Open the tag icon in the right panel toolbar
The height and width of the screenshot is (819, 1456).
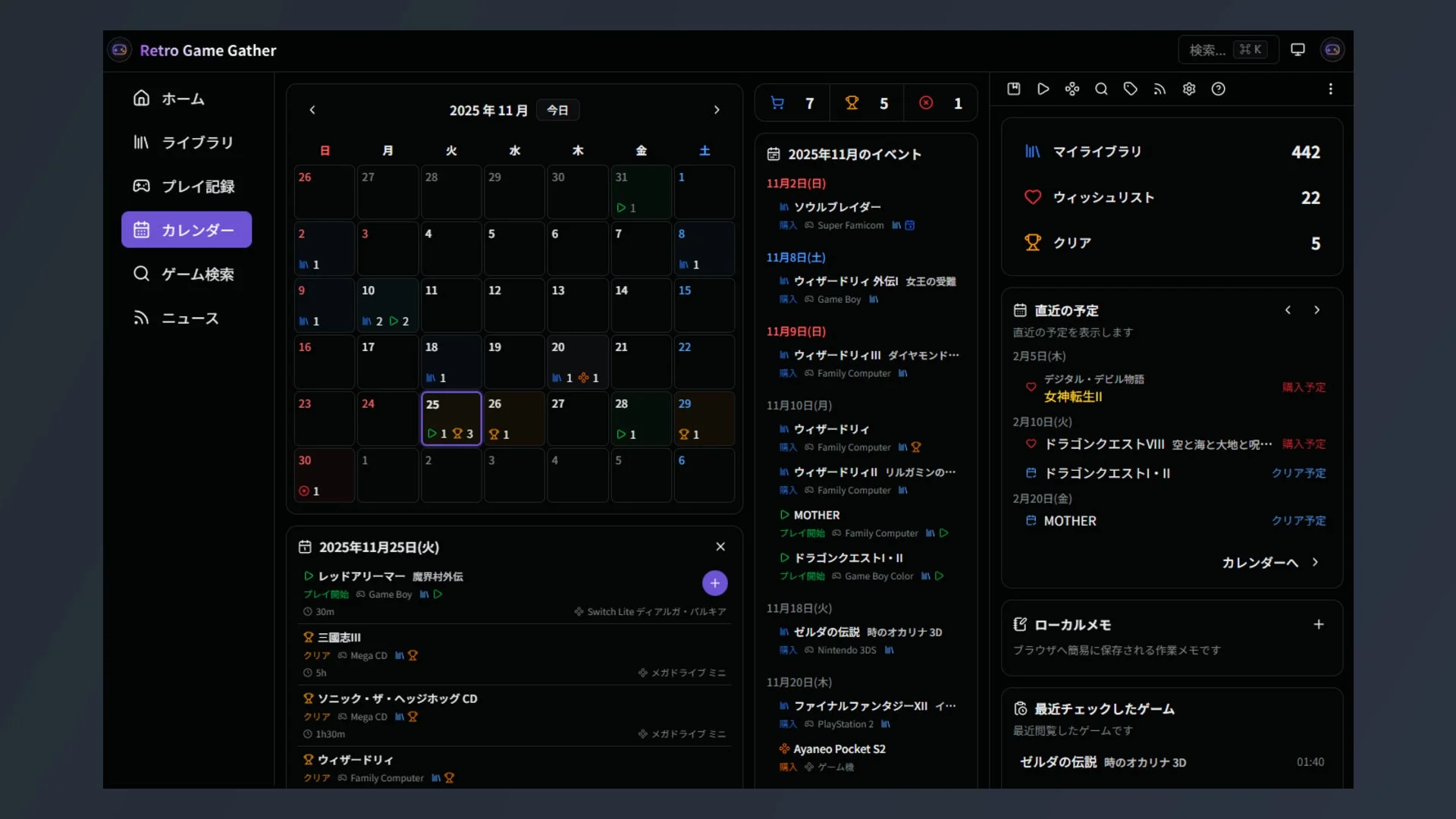pyautogui.click(x=1130, y=89)
